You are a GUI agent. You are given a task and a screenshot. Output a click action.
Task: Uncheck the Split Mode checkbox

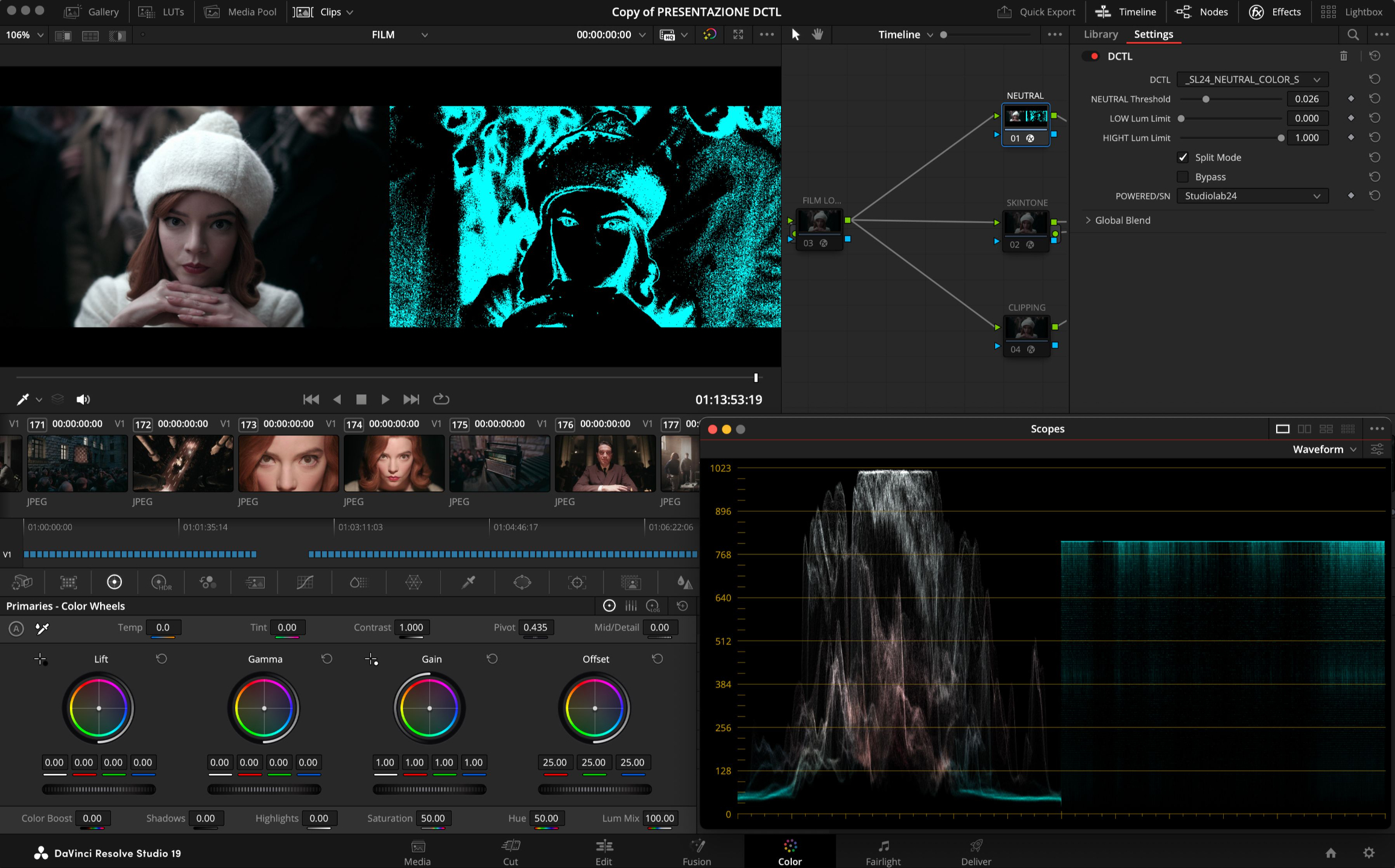(x=1183, y=157)
